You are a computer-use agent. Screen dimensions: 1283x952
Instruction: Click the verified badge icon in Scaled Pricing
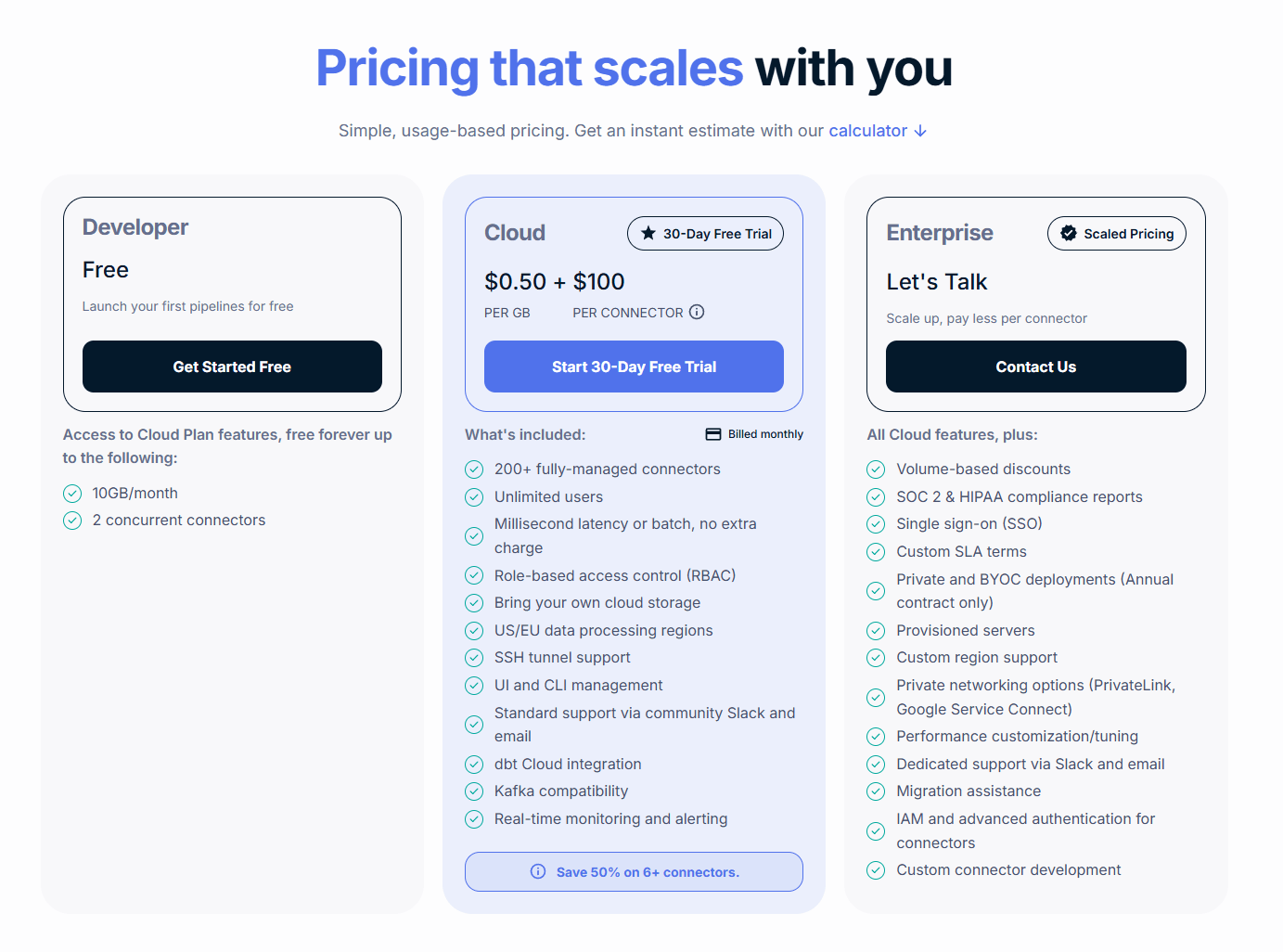click(x=1069, y=233)
